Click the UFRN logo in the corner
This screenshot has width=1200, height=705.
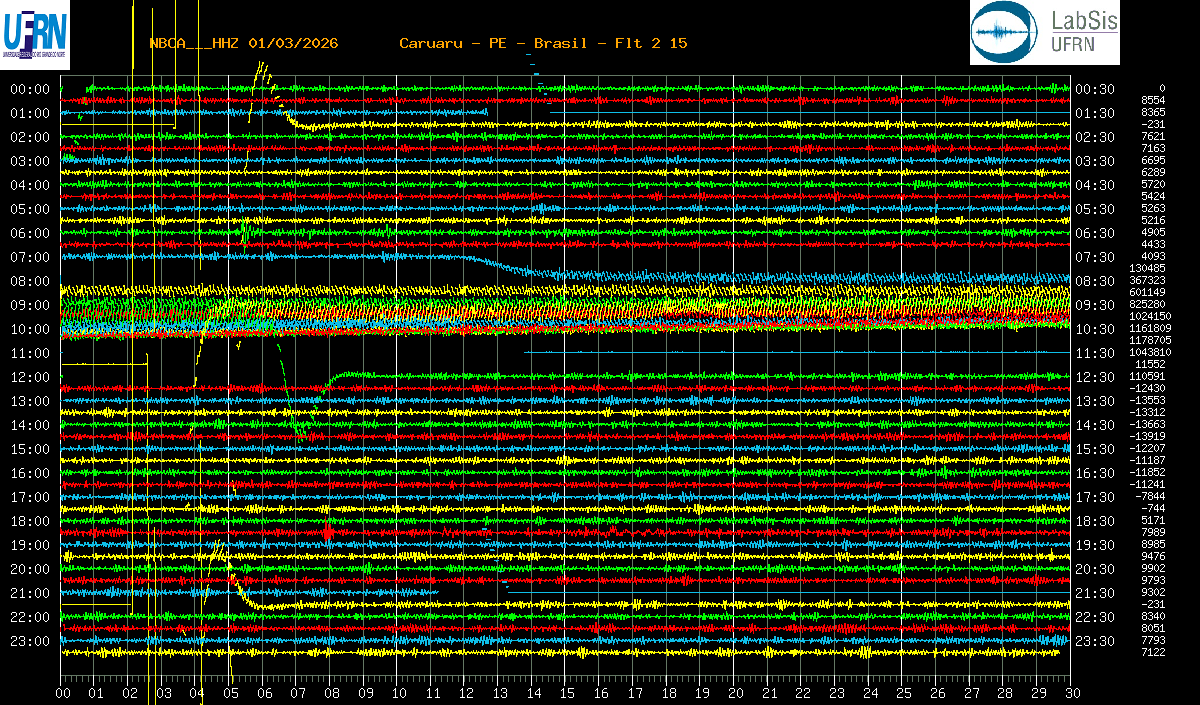(35, 33)
